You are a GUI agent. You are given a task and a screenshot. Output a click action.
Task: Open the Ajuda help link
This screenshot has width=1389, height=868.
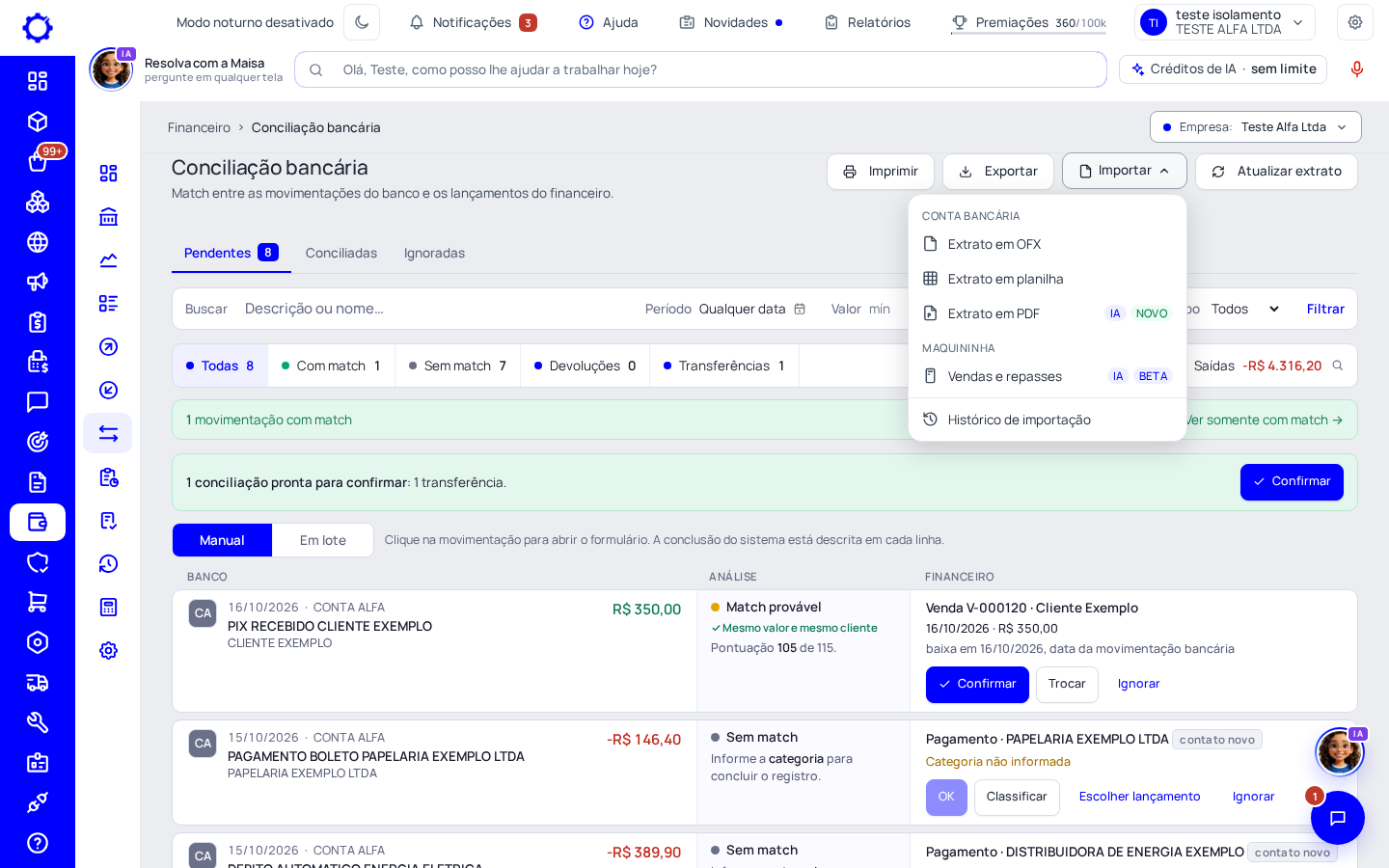coord(609,22)
